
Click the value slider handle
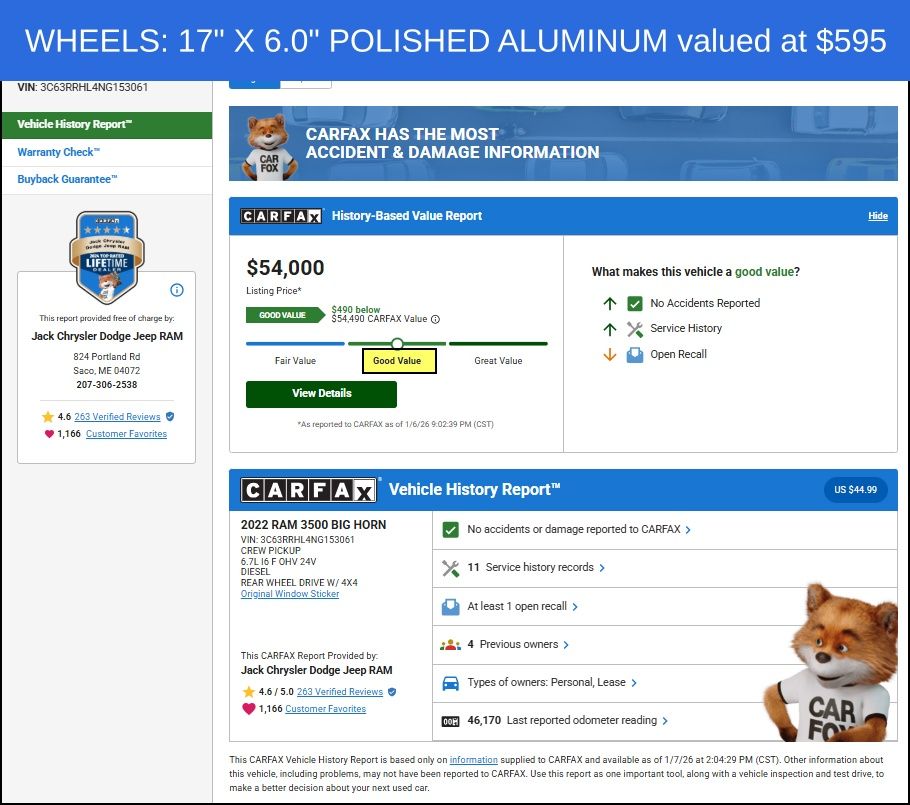tap(397, 343)
